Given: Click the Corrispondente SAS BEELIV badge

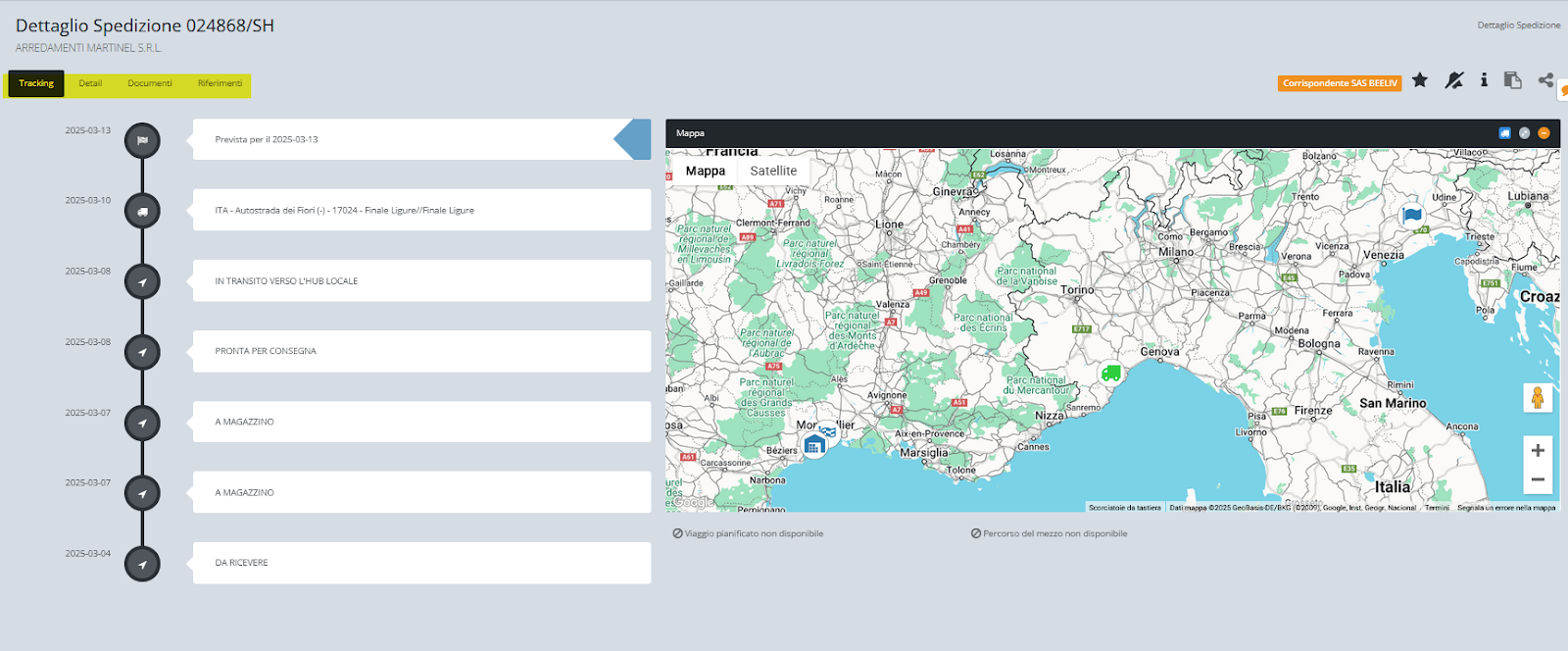Looking at the screenshot, I should tap(1340, 83).
